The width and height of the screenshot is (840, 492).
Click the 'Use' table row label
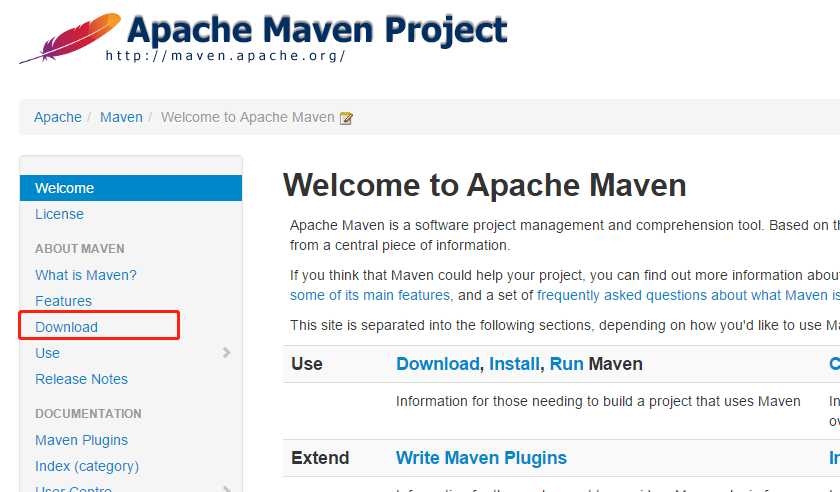point(307,364)
